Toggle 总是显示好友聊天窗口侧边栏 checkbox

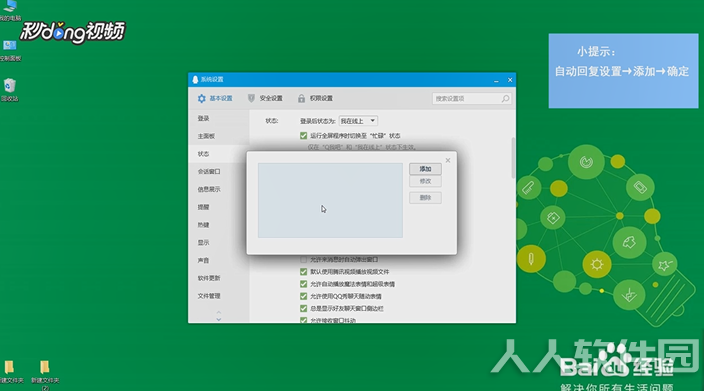point(304,308)
